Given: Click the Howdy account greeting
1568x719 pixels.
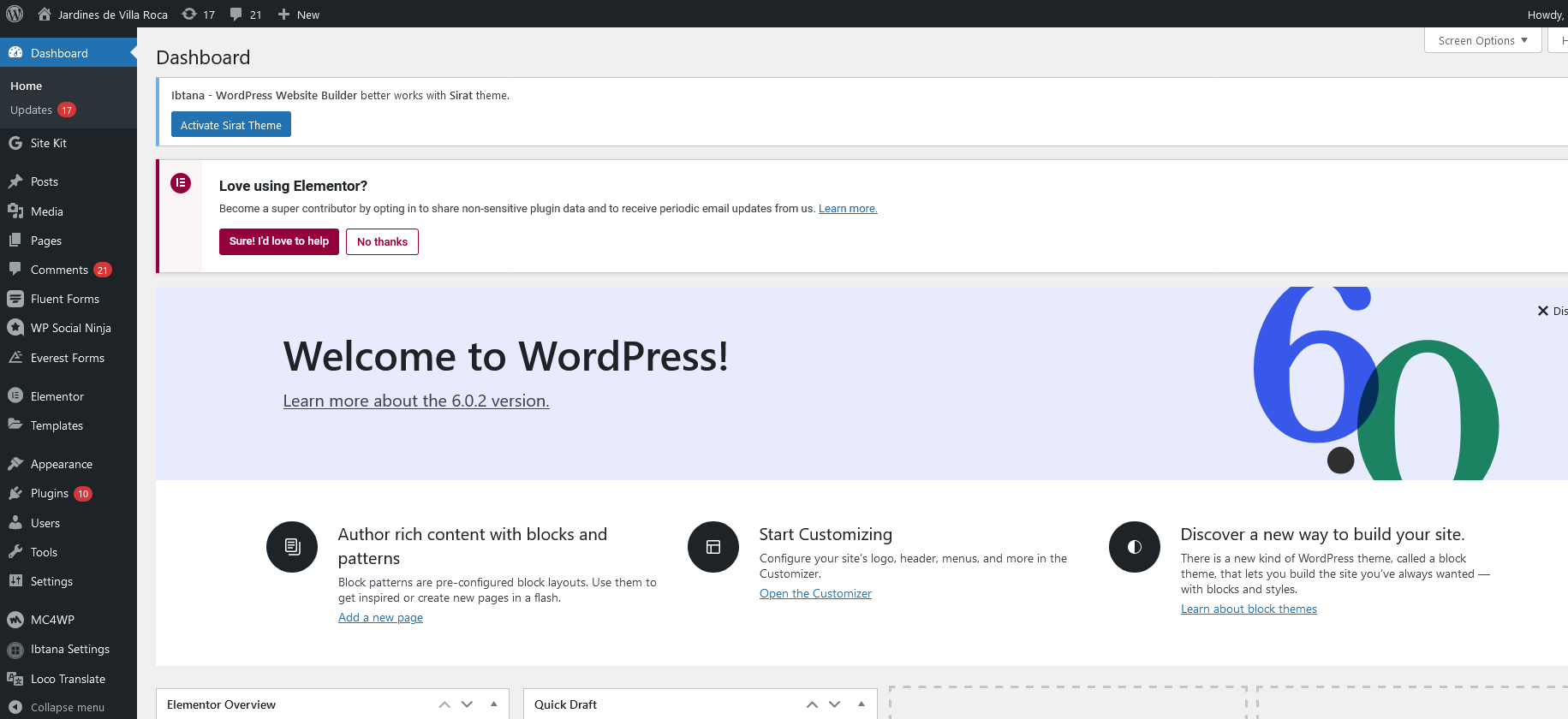Looking at the screenshot, I should coord(1546,15).
